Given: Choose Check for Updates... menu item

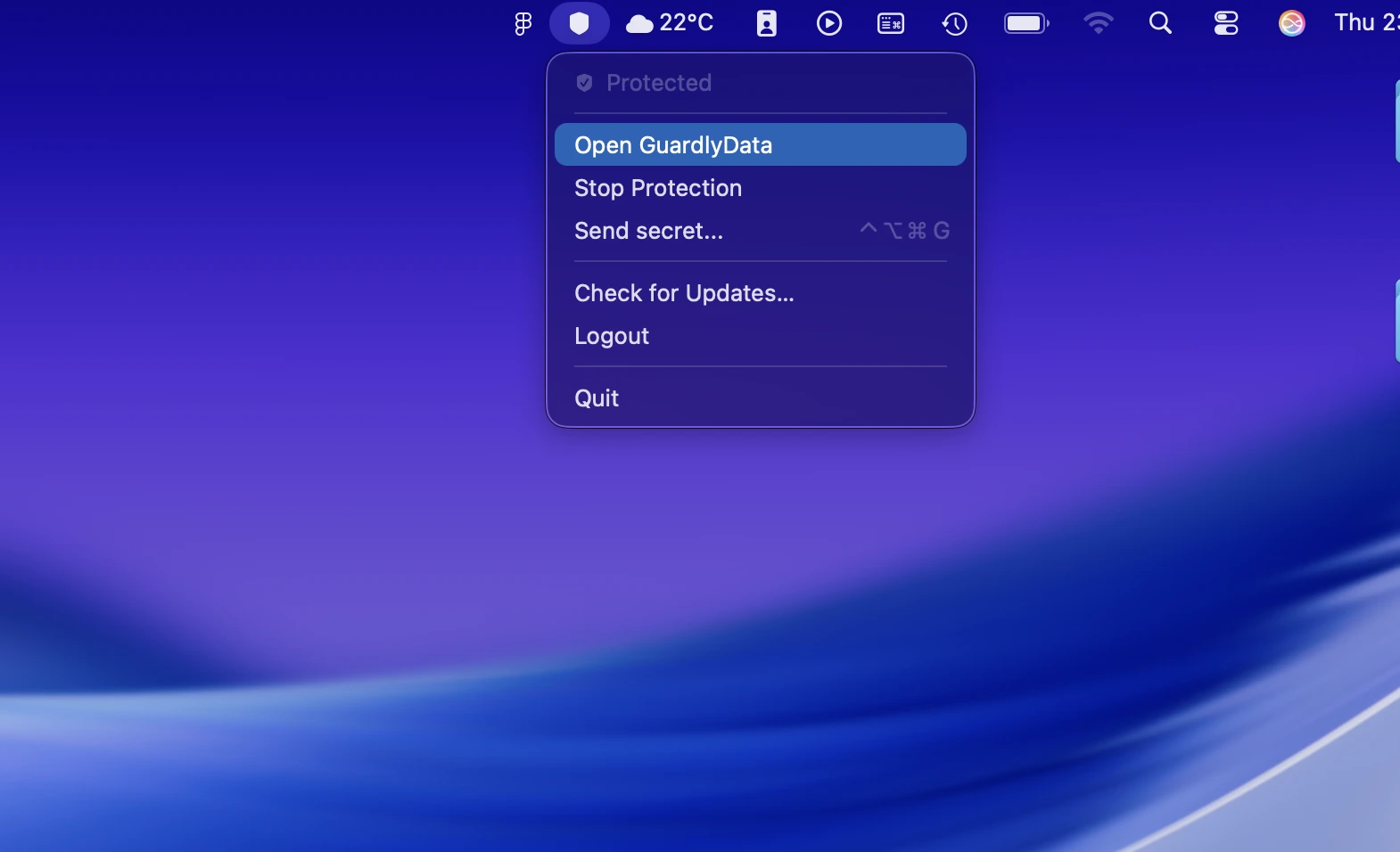Looking at the screenshot, I should 761,293.
